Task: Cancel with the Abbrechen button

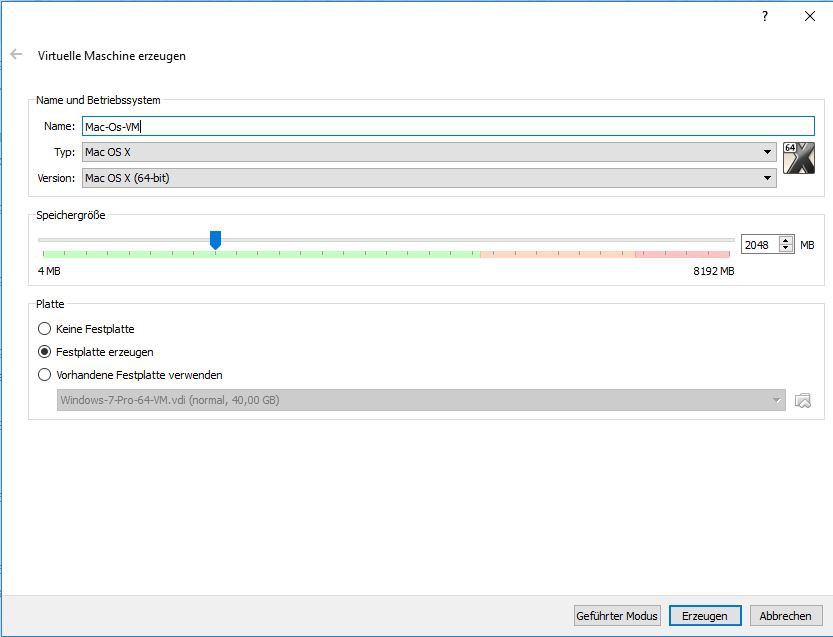Action: pyautogui.click(x=785, y=615)
